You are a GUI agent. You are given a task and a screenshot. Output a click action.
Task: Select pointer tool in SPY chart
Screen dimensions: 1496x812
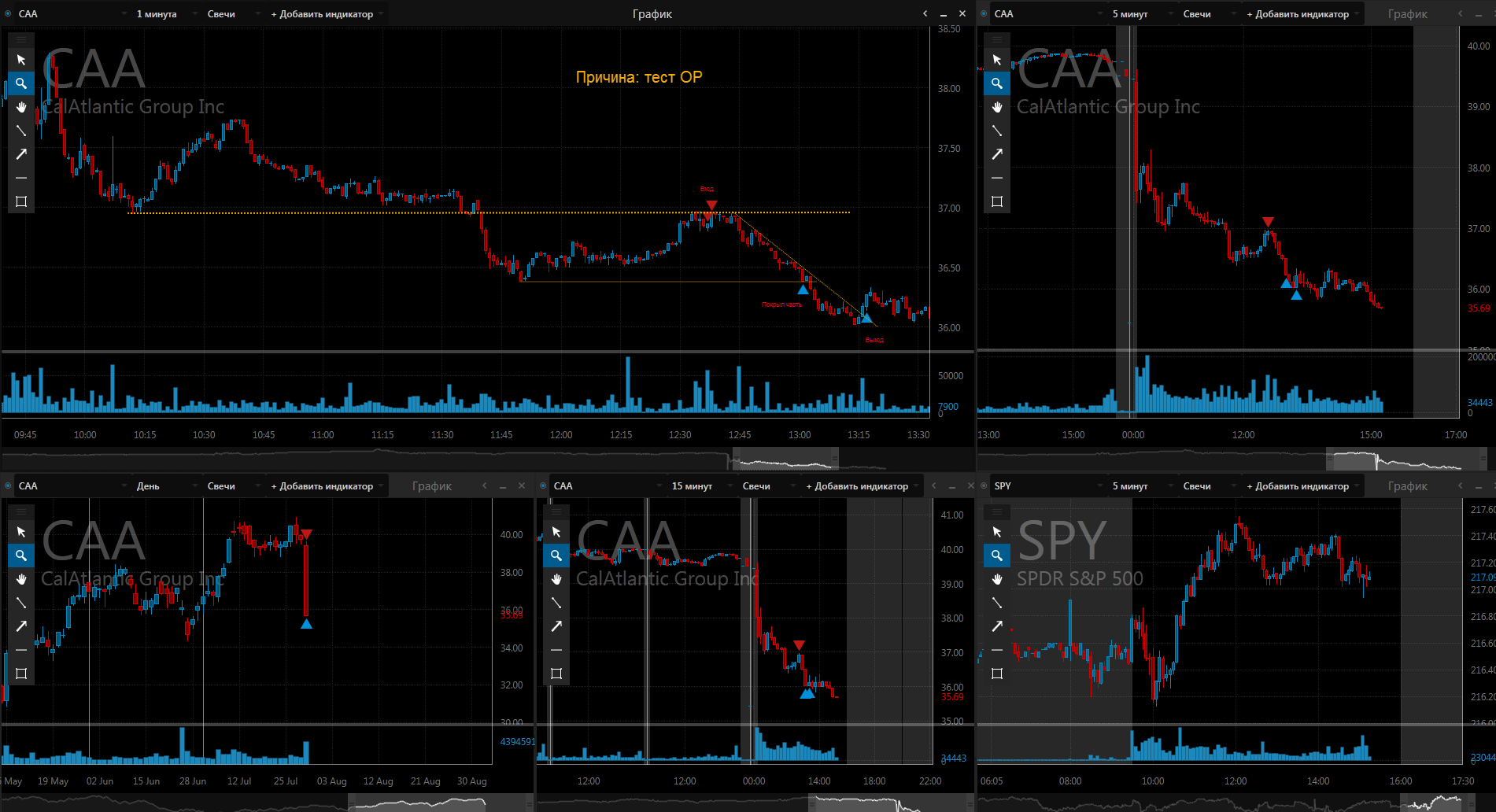(997, 532)
